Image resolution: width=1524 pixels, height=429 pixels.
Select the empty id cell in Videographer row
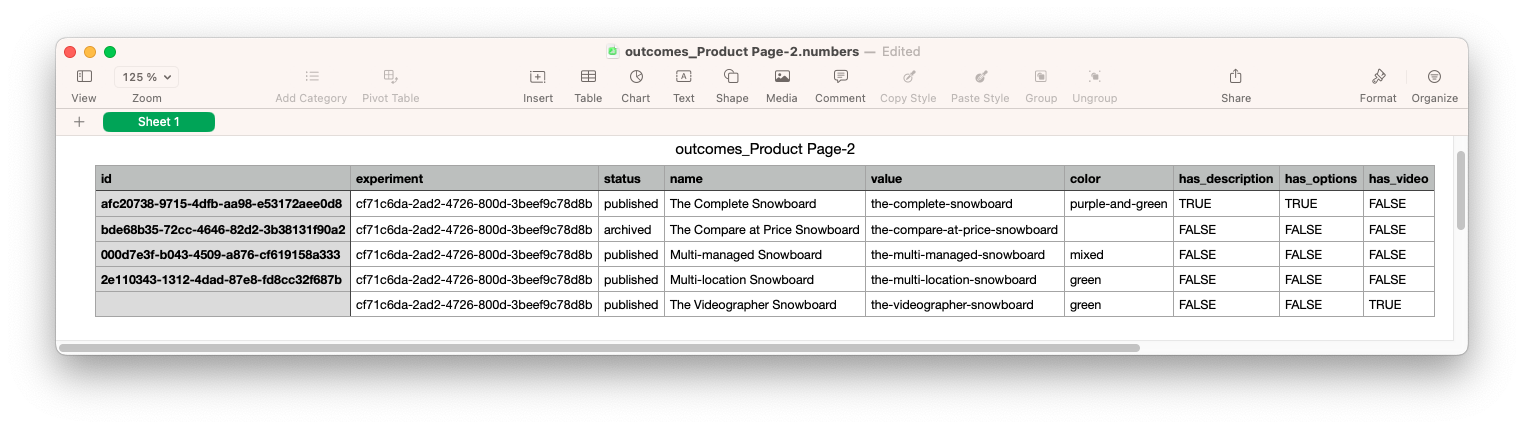point(223,304)
